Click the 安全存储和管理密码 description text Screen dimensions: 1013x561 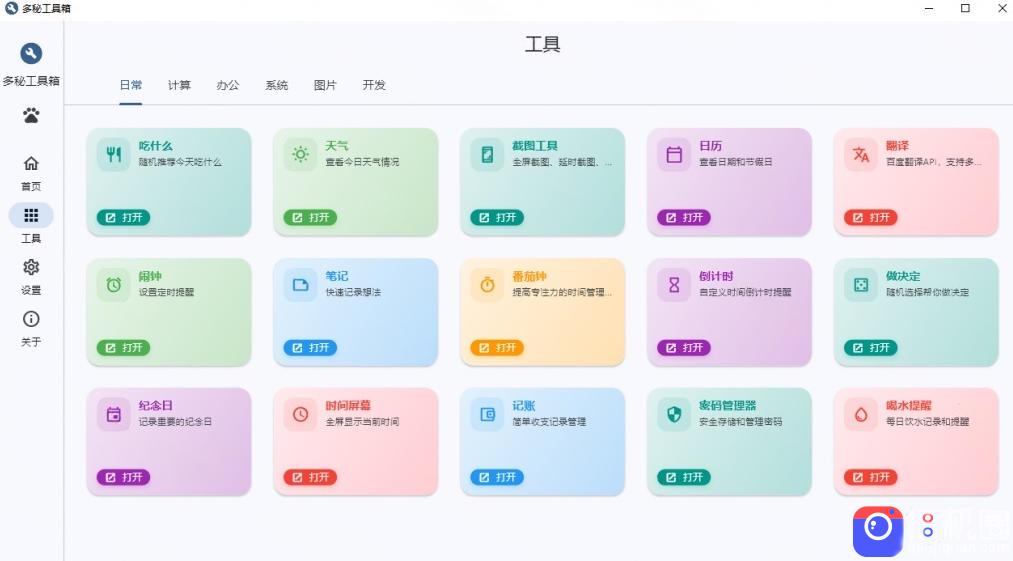pos(740,422)
